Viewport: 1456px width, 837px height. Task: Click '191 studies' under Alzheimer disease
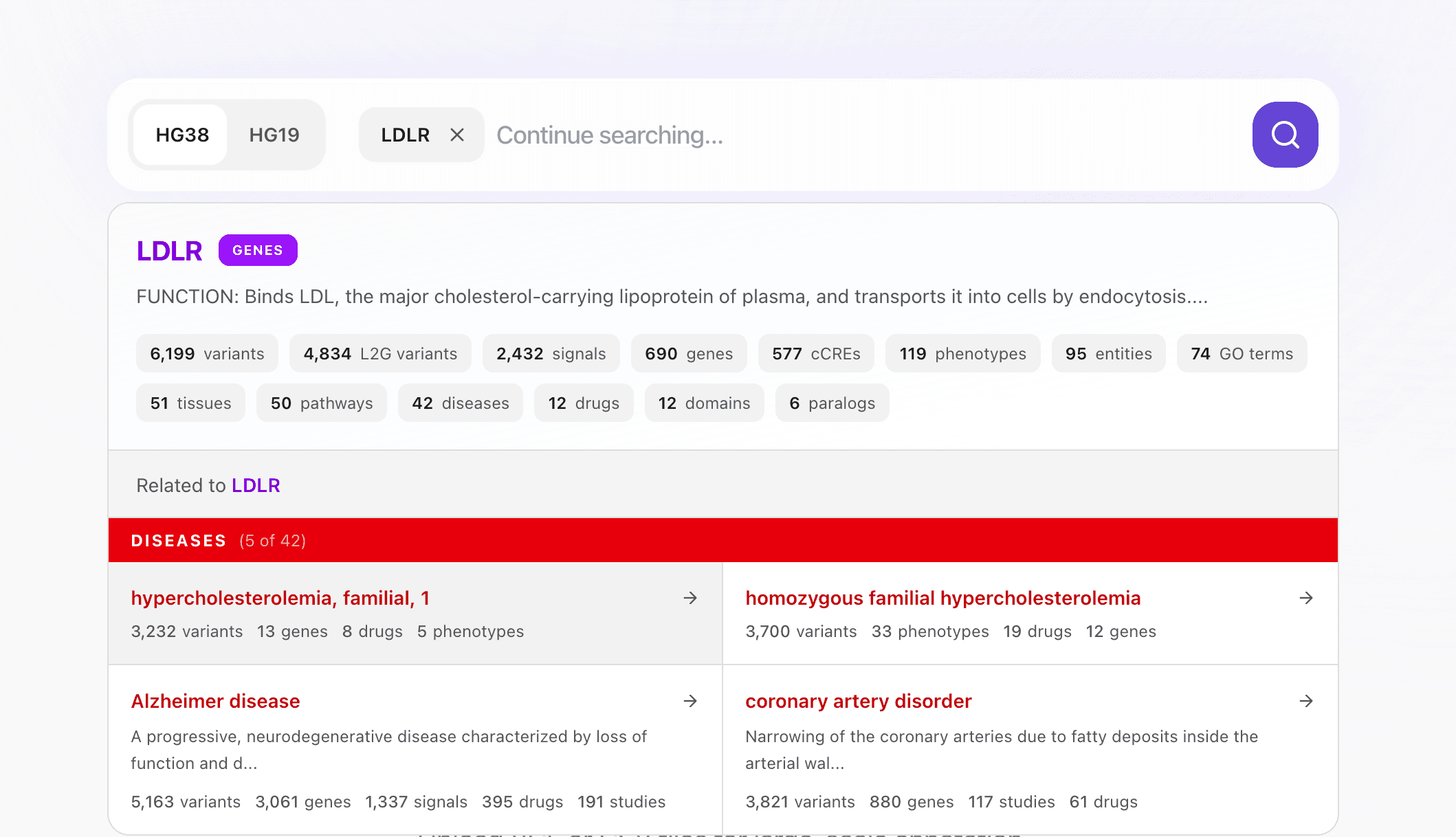coord(621,801)
